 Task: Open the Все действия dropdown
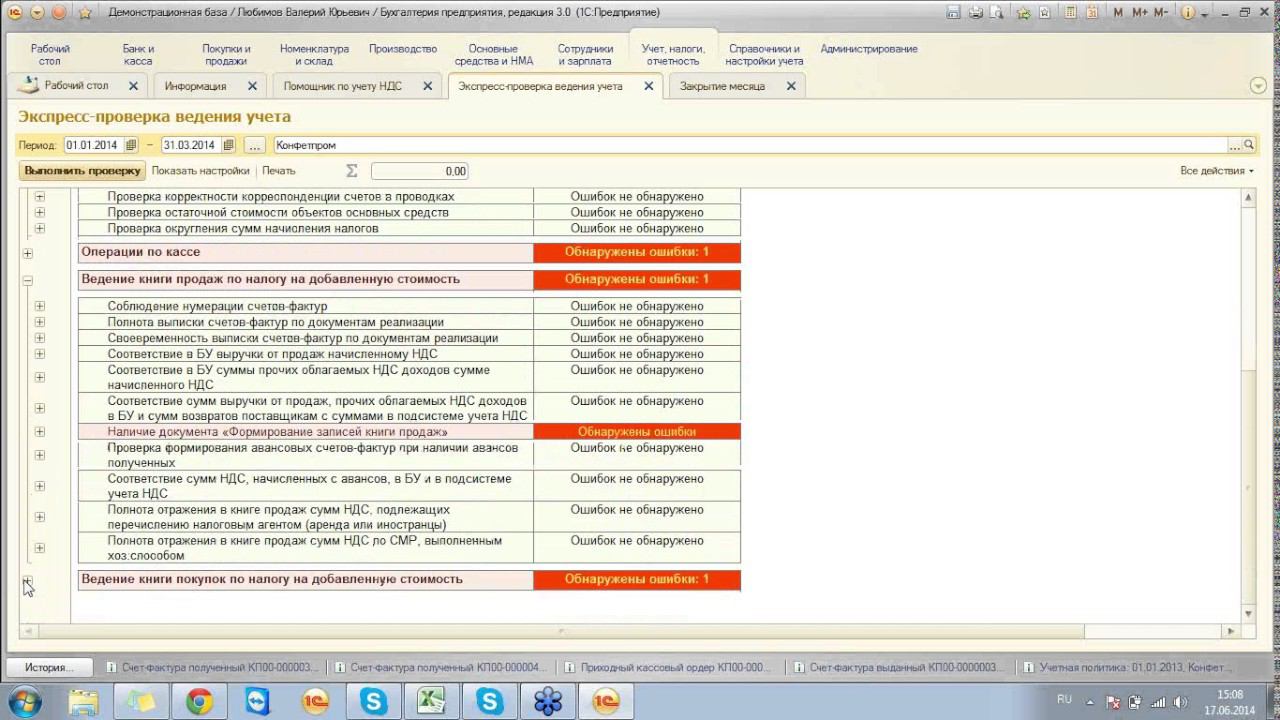(x=1216, y=171)
